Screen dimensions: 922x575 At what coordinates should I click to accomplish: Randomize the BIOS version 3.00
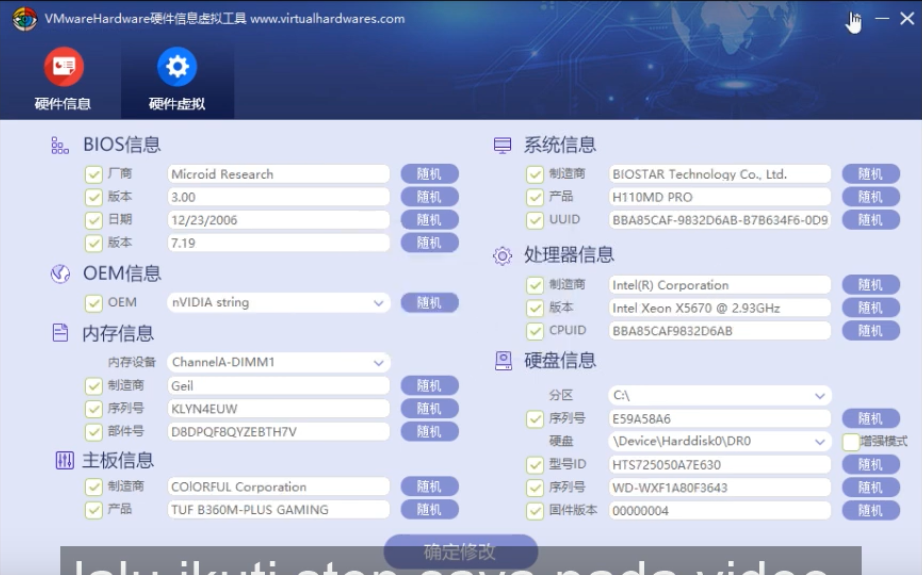[x=430, y=197]
